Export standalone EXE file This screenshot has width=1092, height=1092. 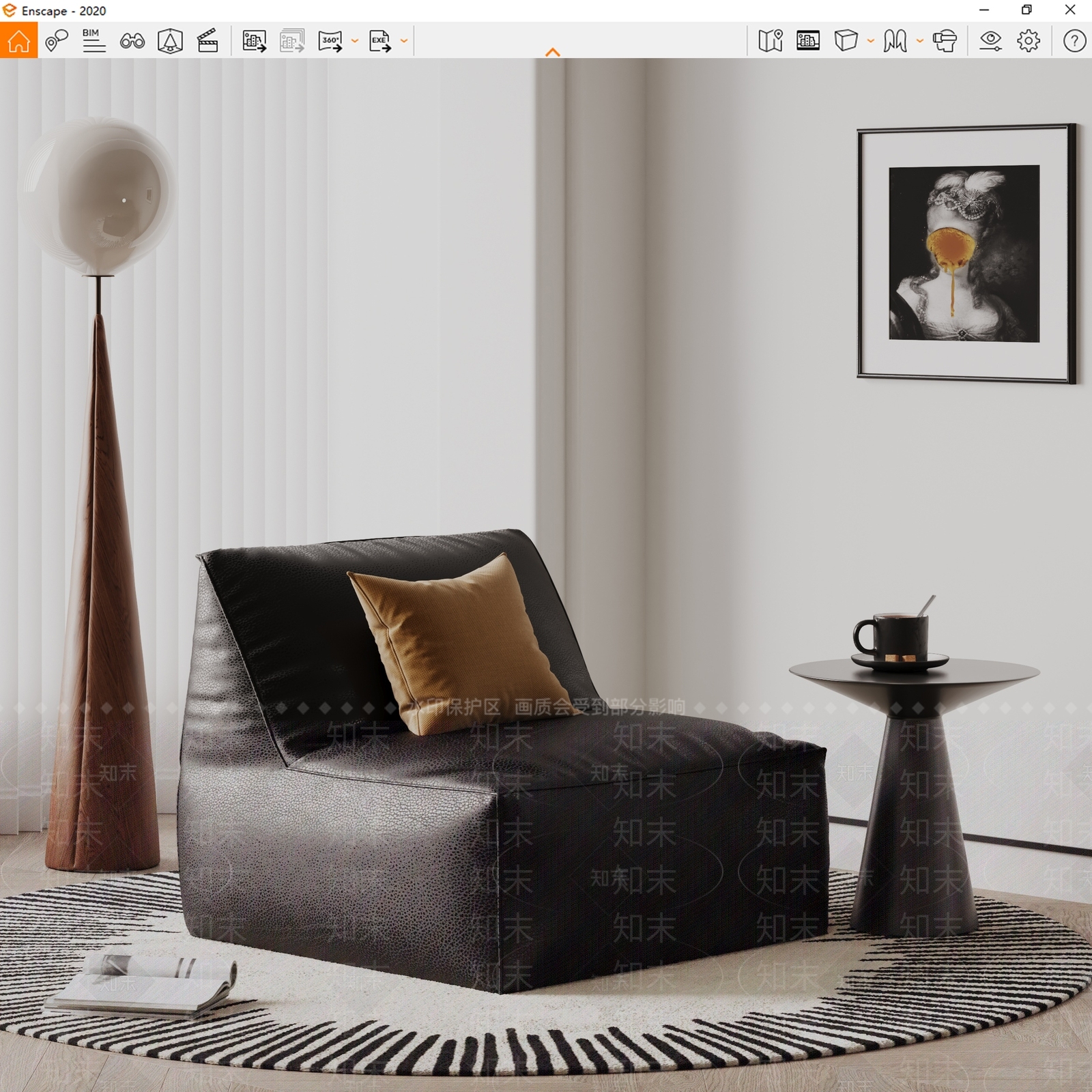point(380,41)
